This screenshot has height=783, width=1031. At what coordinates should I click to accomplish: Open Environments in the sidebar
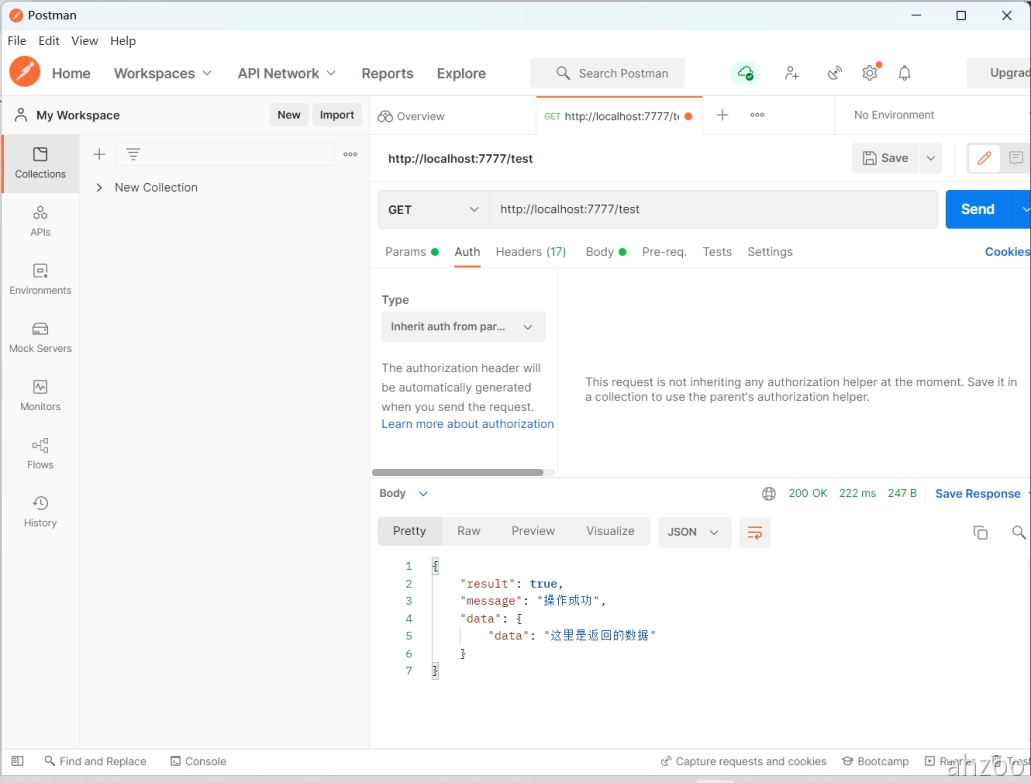(x=40, y=278)
